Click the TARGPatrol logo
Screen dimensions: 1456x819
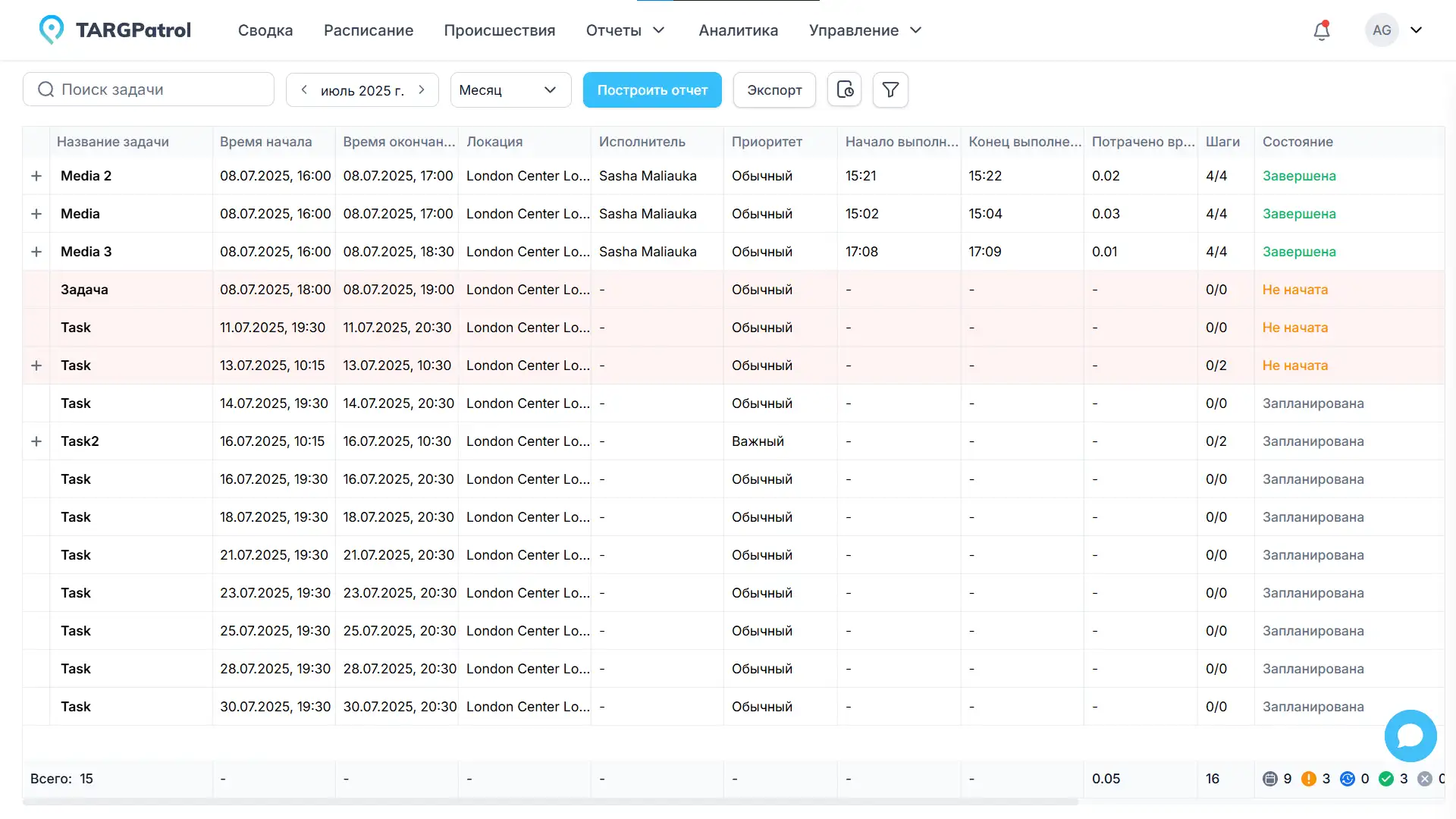point(115,30)
